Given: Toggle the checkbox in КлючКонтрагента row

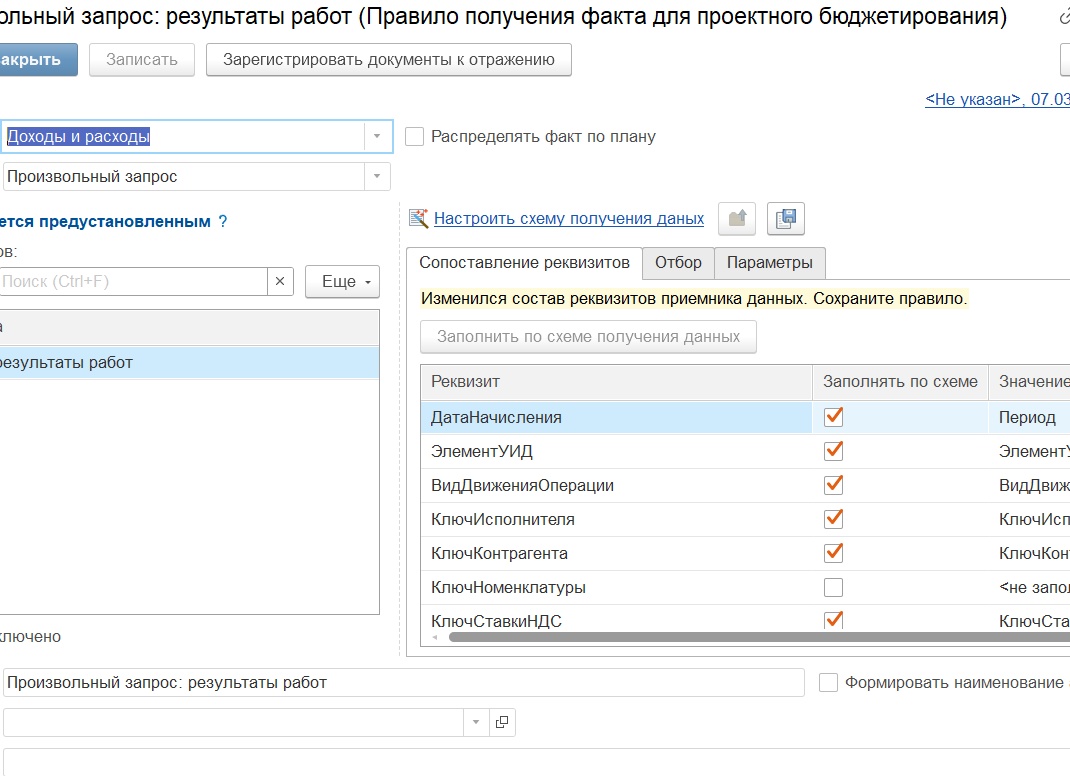Looking at the screenshot, I should click(x=833, y=554).
